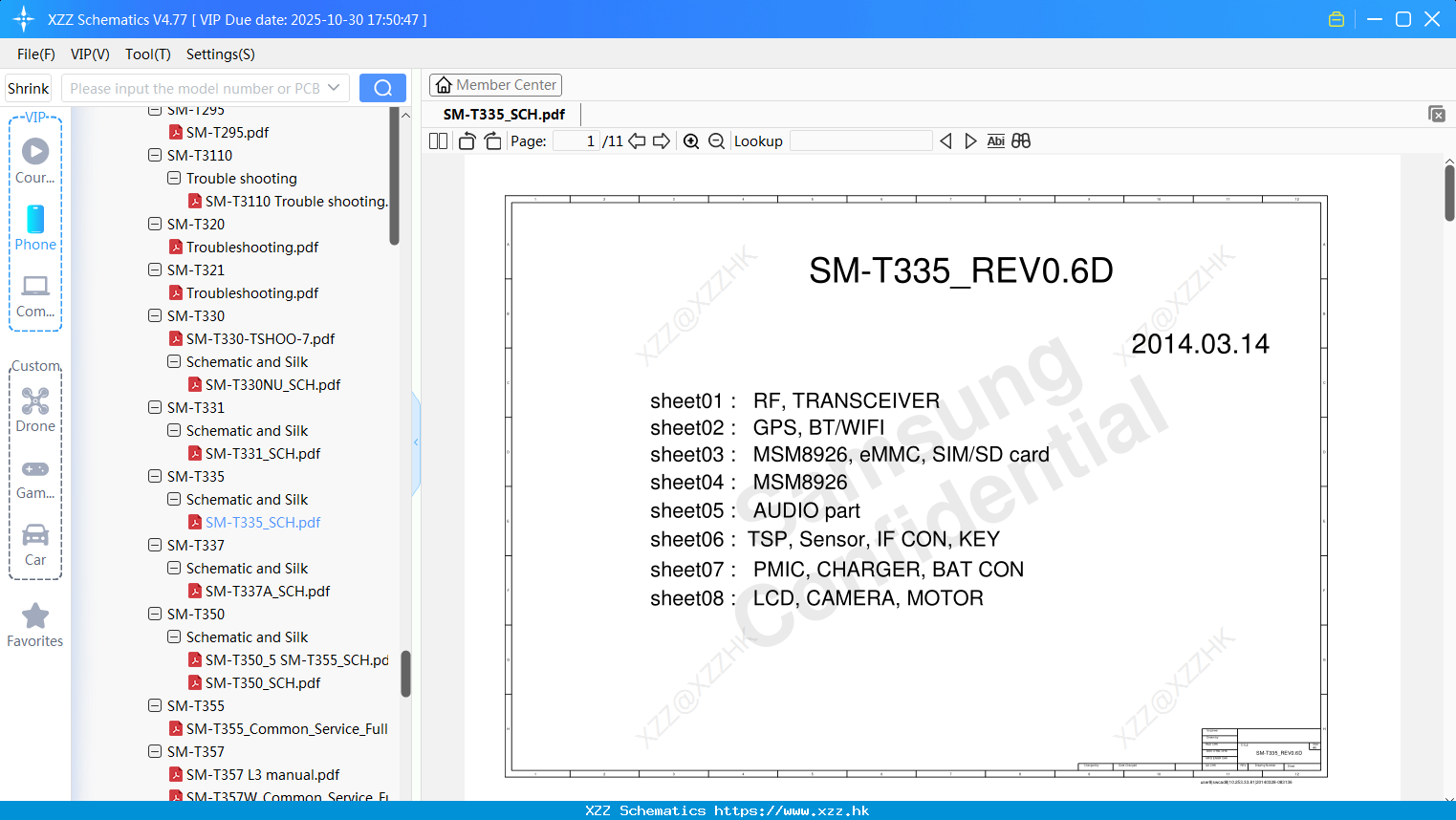Zoom in on the schematic
Image resolution: width=1456 pixels, height=820 pixels.
pyautogui.click(x=691, y=141)
